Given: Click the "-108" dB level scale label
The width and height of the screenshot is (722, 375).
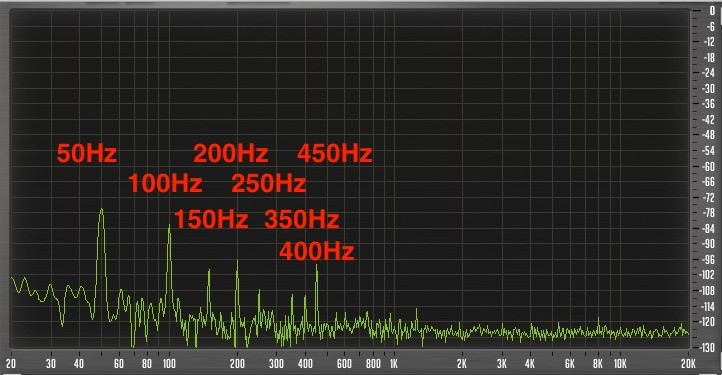Looking at the screenshot, I should (x=707, y=291).
